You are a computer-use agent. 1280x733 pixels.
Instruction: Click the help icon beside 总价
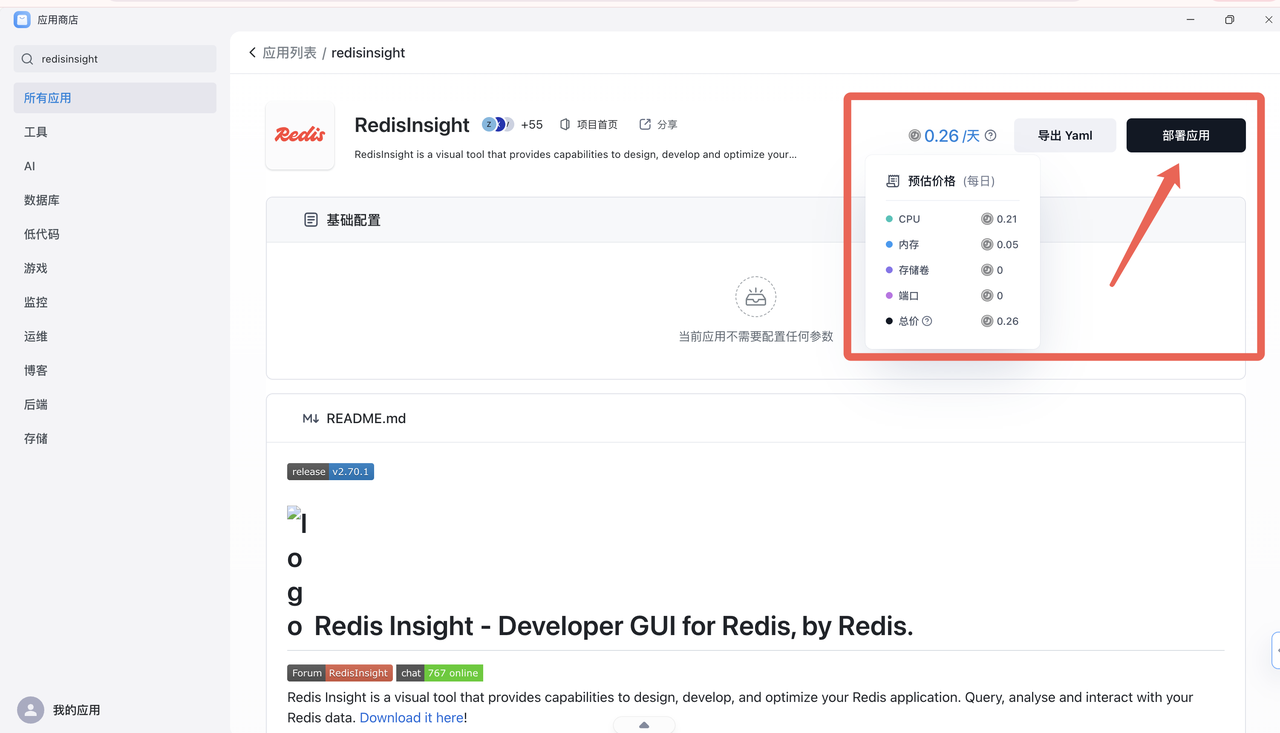pos(927,321)
